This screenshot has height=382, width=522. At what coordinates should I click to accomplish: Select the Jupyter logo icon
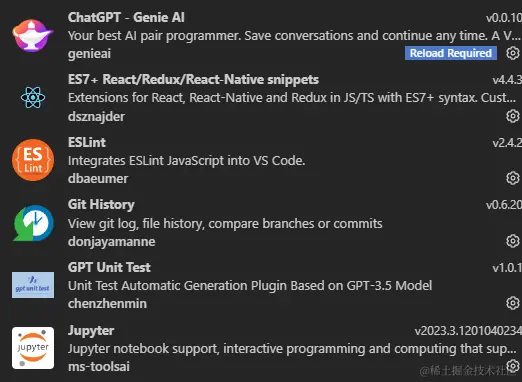pyautogui.click(x=33, y=348)
